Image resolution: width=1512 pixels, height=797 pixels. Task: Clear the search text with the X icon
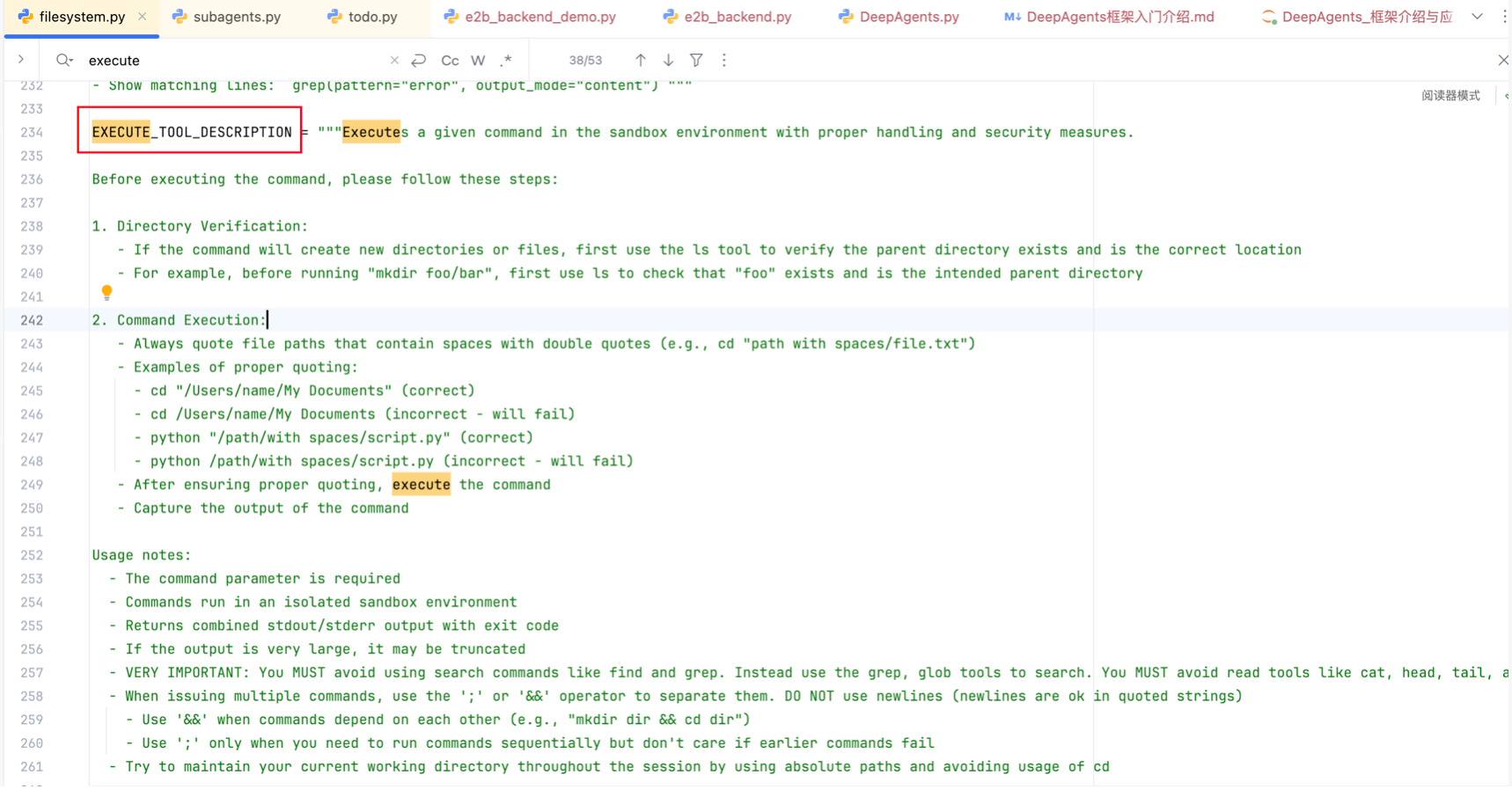[x=394, y=61]
